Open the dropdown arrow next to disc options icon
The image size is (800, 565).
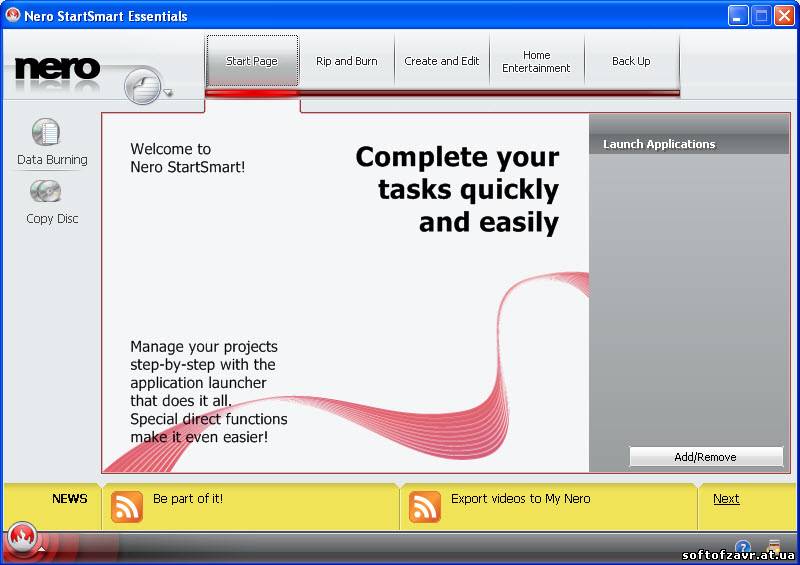coord(168,92)
